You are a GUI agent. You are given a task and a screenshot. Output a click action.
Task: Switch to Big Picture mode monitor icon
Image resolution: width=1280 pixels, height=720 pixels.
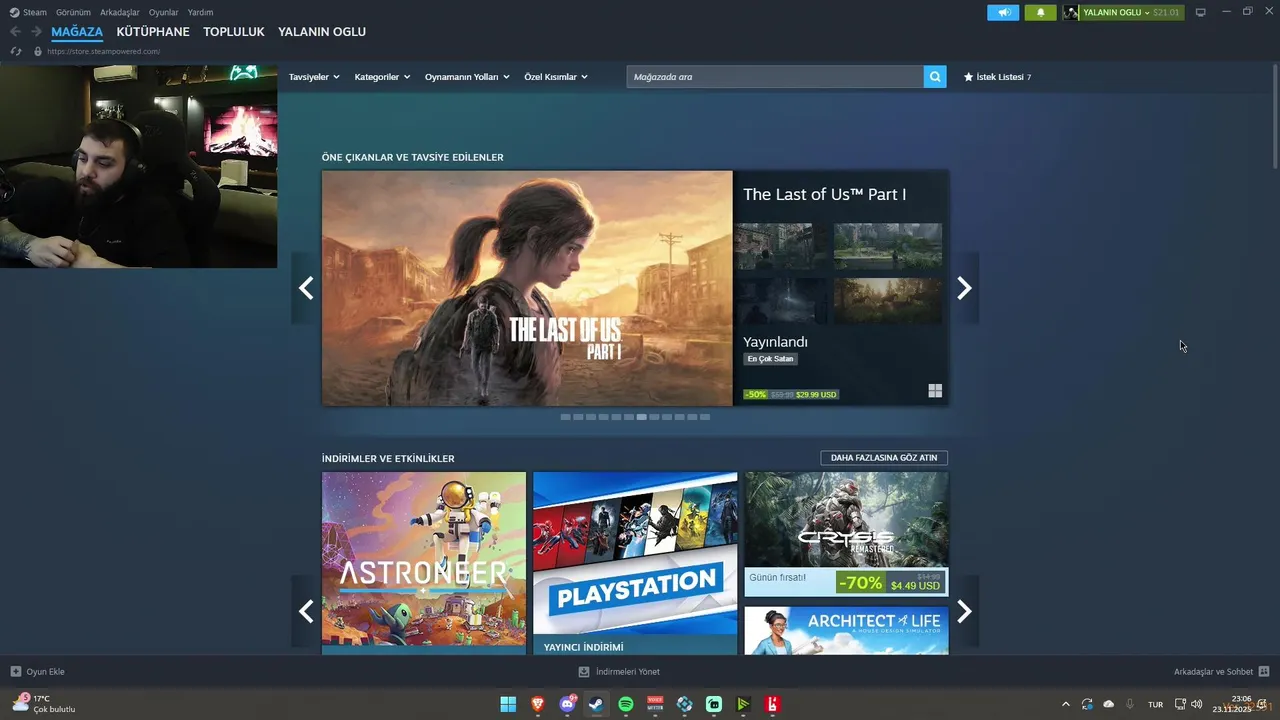tap(1200, 12)
